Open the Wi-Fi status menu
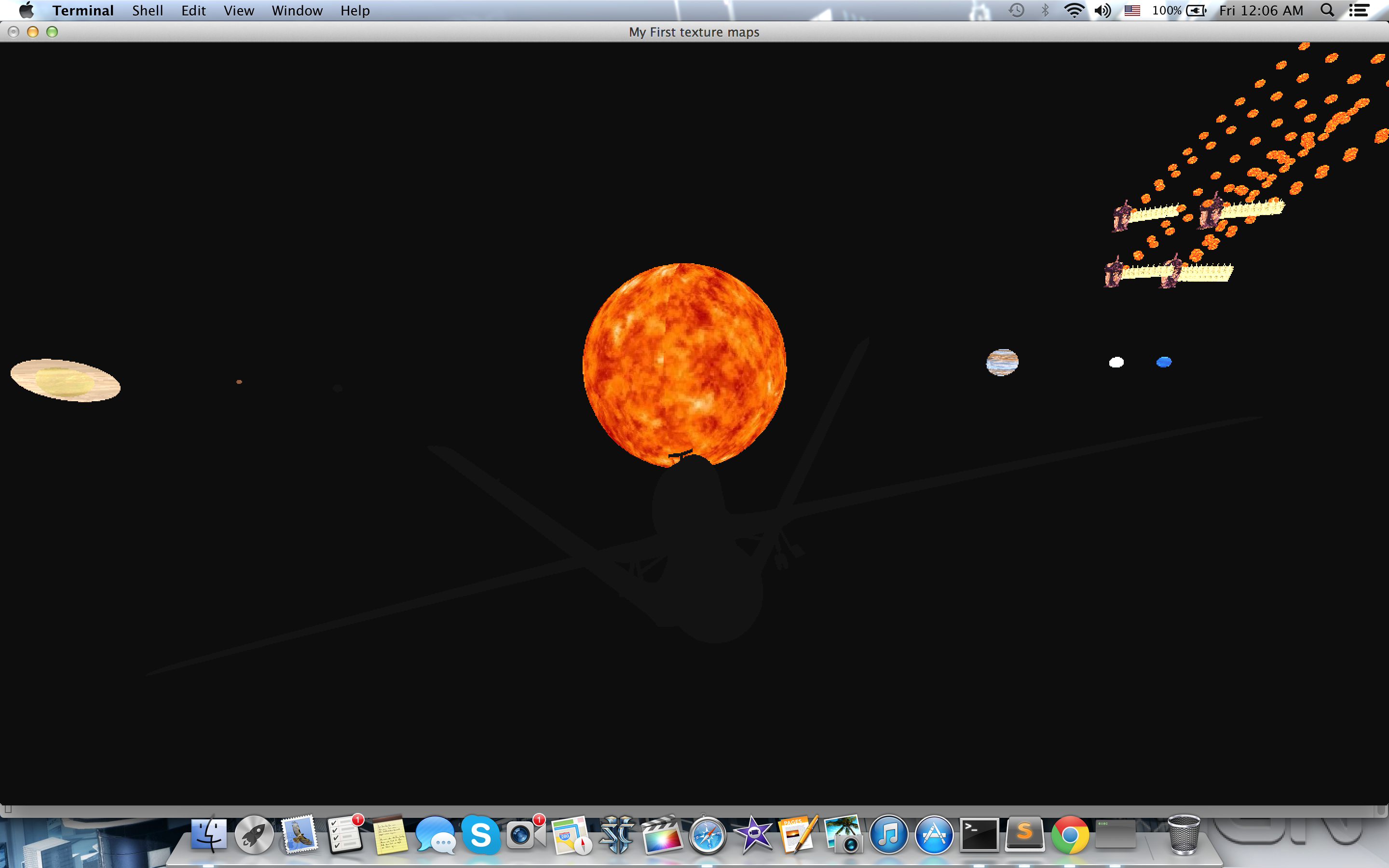Image resolution: width=1389 pixels, height=868 pixels. click(1074, 10)
